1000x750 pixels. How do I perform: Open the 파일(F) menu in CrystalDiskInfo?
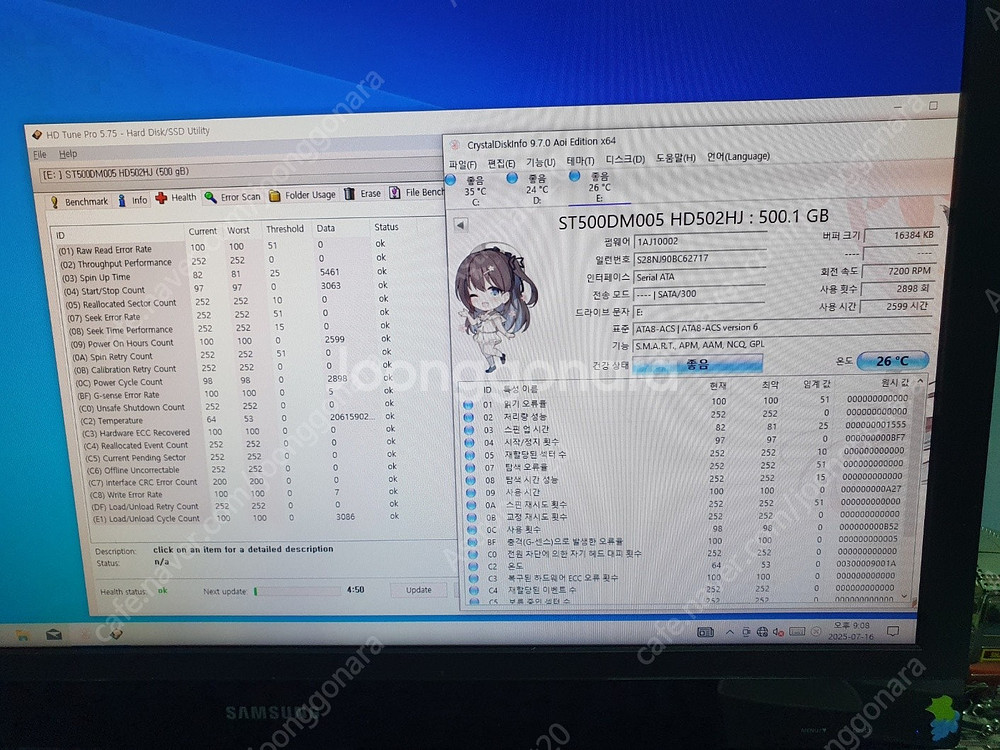pyautogui.click(x=462, y=165)
